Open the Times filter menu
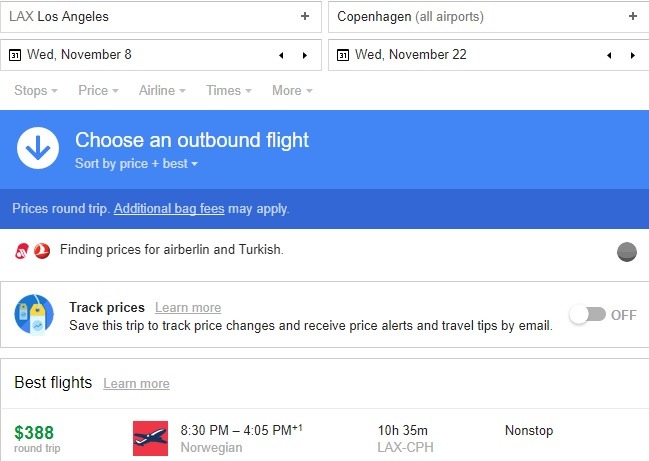Screen dimensions: 649x461 pos(229,90)
